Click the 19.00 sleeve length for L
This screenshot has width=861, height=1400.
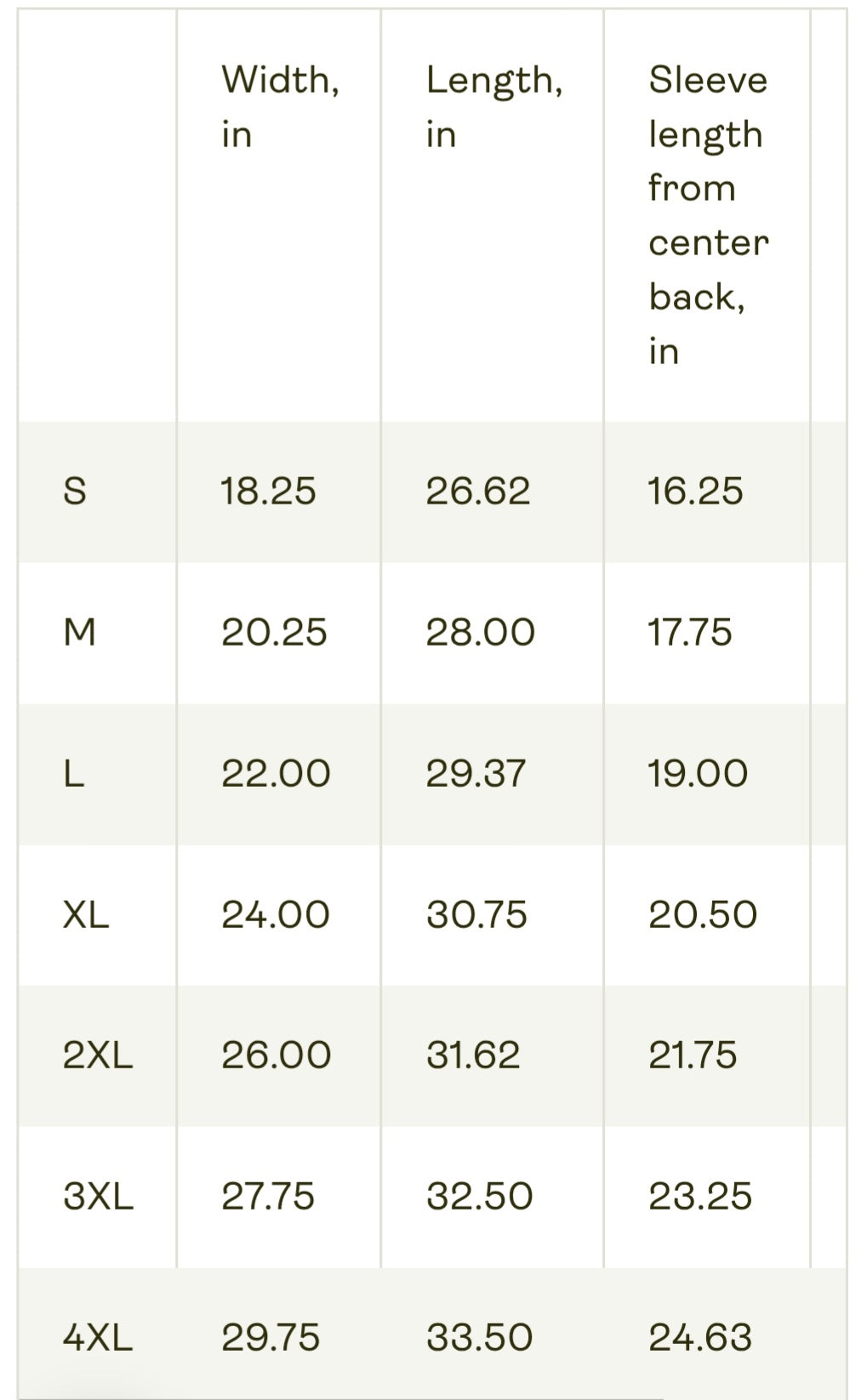(698, 773)
